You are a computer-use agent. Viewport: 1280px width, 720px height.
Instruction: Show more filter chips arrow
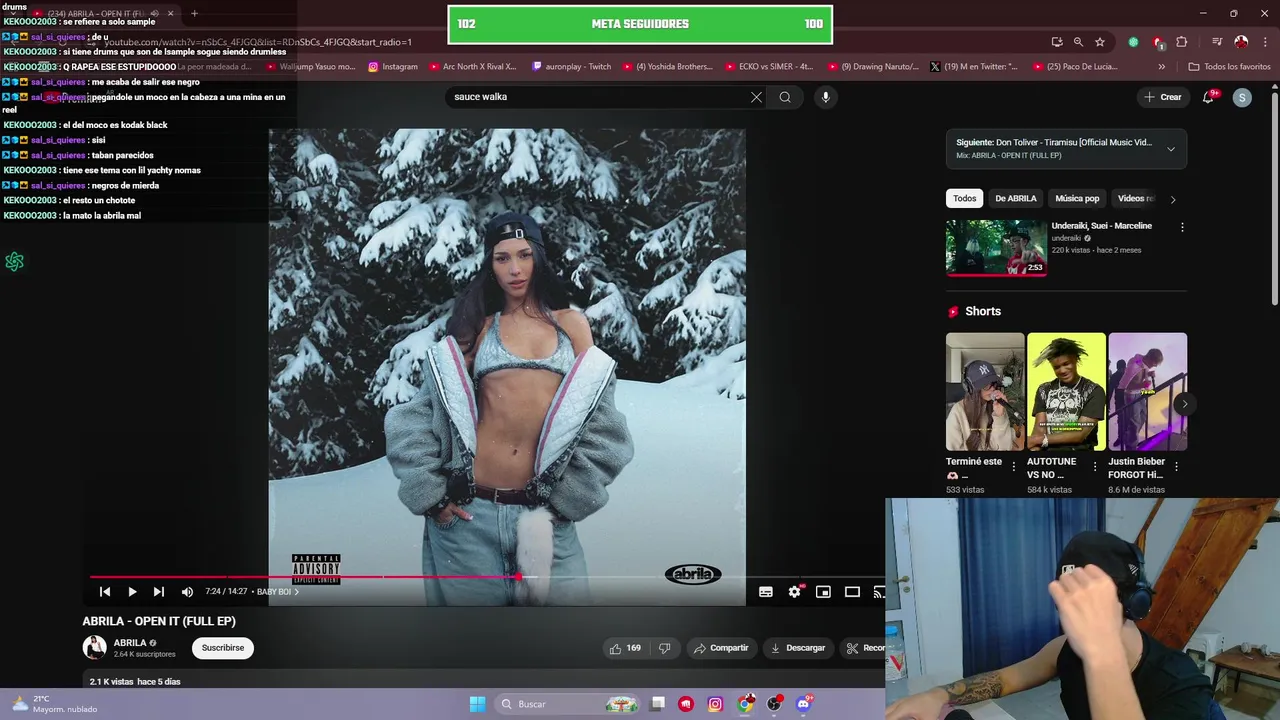[x=1173, y=199]
